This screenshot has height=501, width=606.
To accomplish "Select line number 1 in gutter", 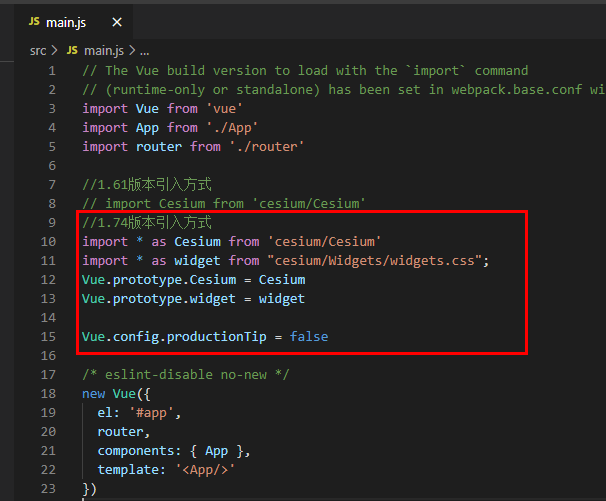I will (52, 71).
